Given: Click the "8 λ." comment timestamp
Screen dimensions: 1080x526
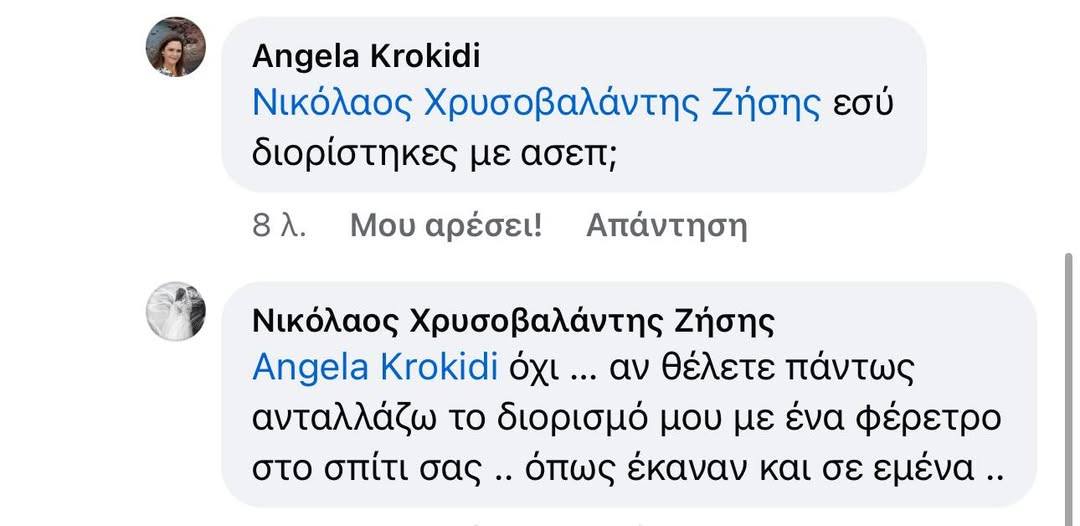Looking at the screenshot, I should [x=279, y=226].
